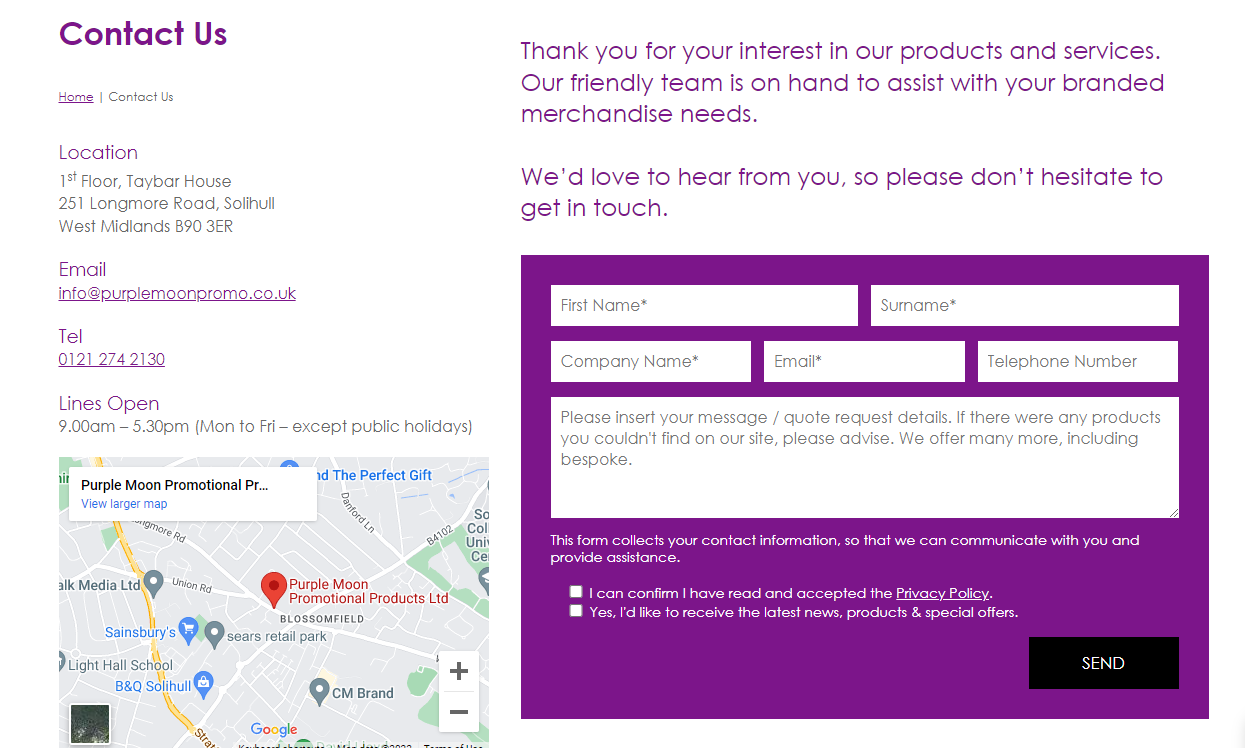
Task: Enable the latest news and offers checkbox
Action: [x=576, y=611]
